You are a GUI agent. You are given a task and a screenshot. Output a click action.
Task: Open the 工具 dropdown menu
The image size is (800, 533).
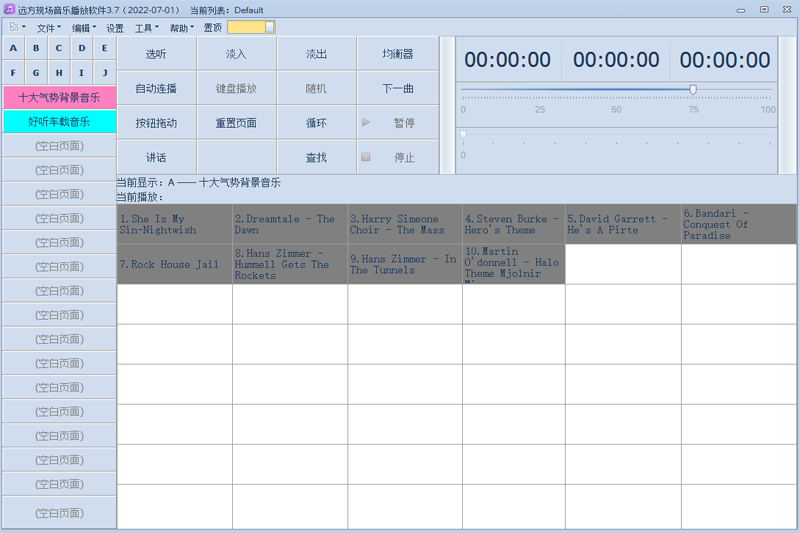point(146,28)
